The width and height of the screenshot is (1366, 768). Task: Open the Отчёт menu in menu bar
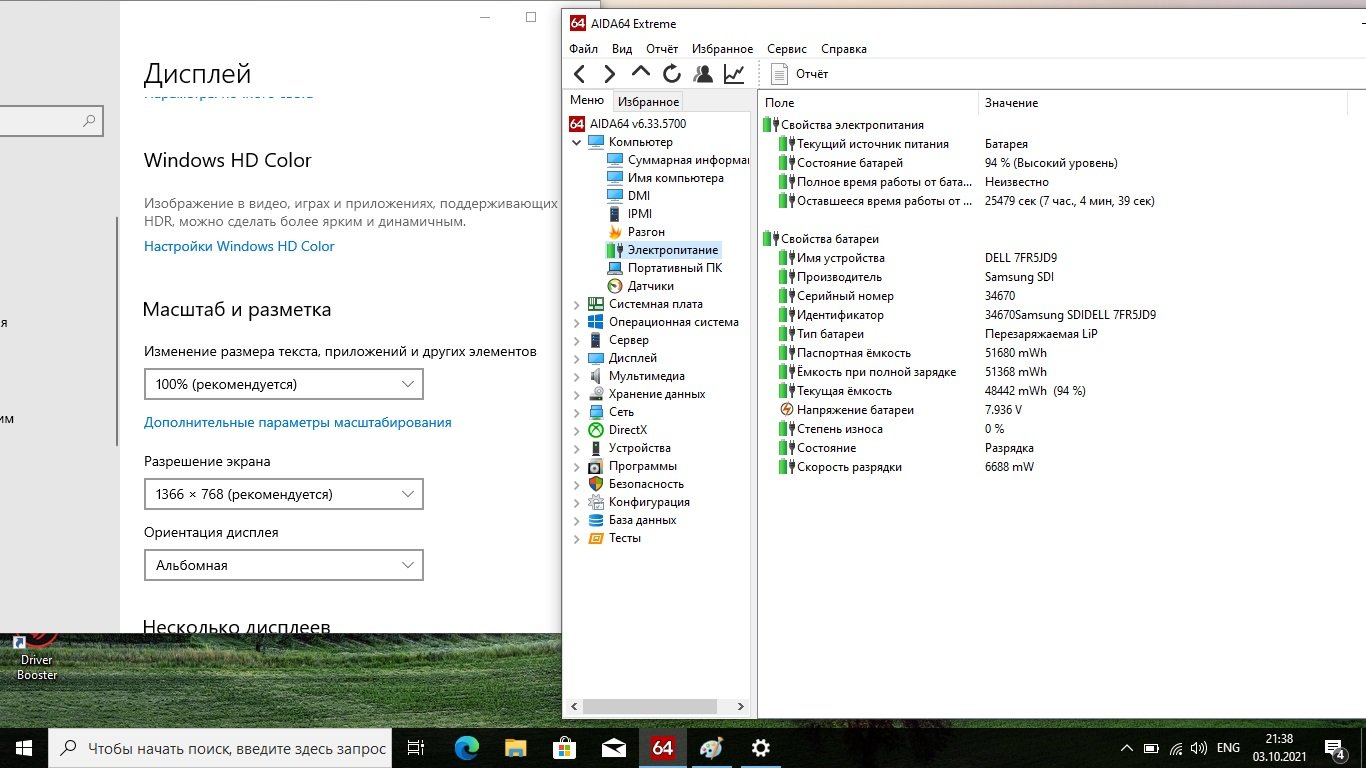click(662, 49)
